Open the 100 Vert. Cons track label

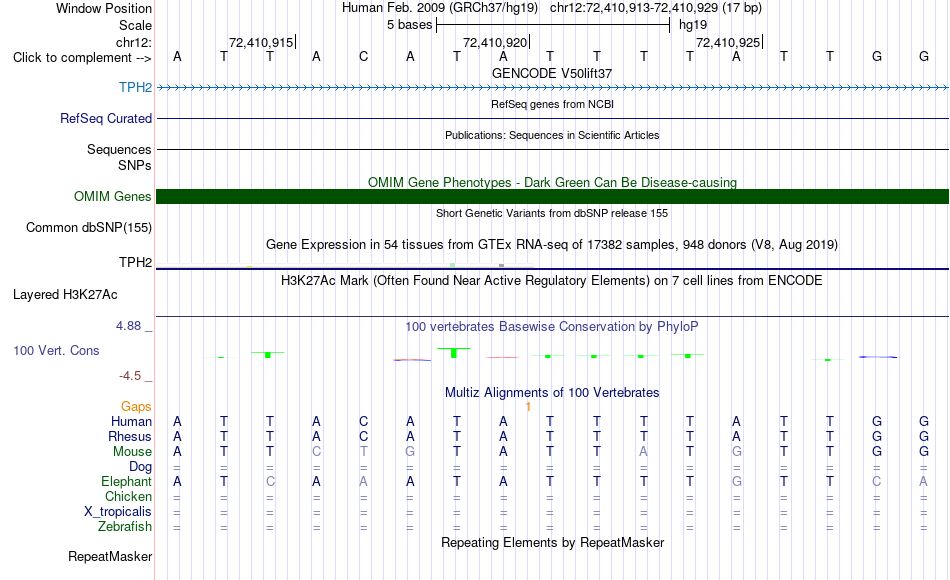coord(56,350)
